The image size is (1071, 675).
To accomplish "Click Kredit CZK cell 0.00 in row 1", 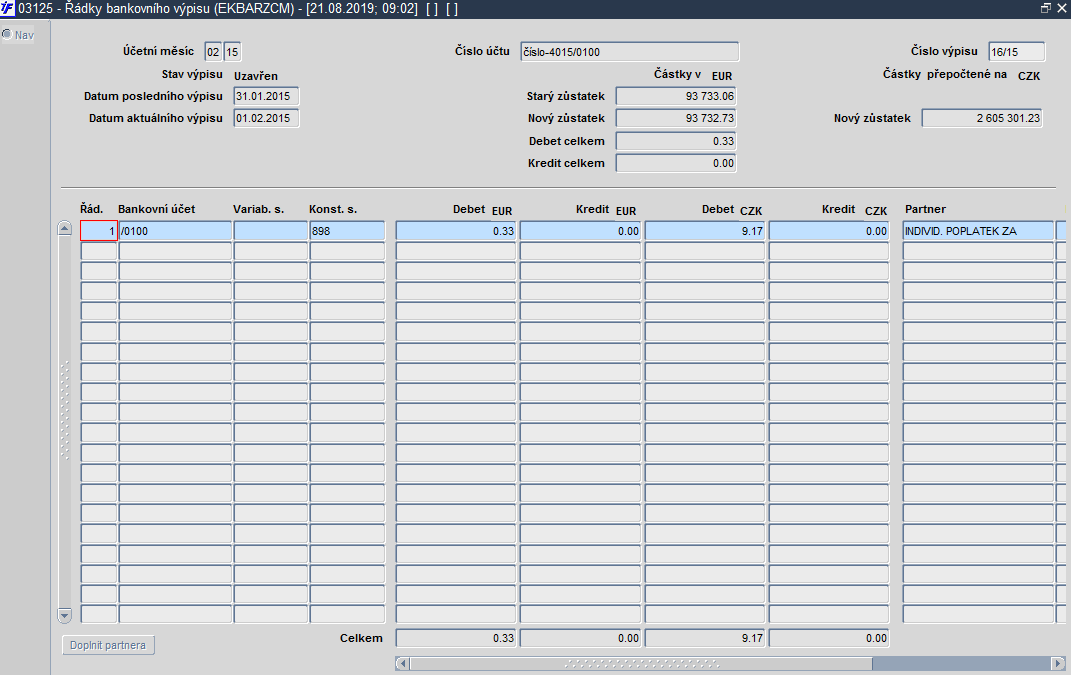I will coord(829,231).
